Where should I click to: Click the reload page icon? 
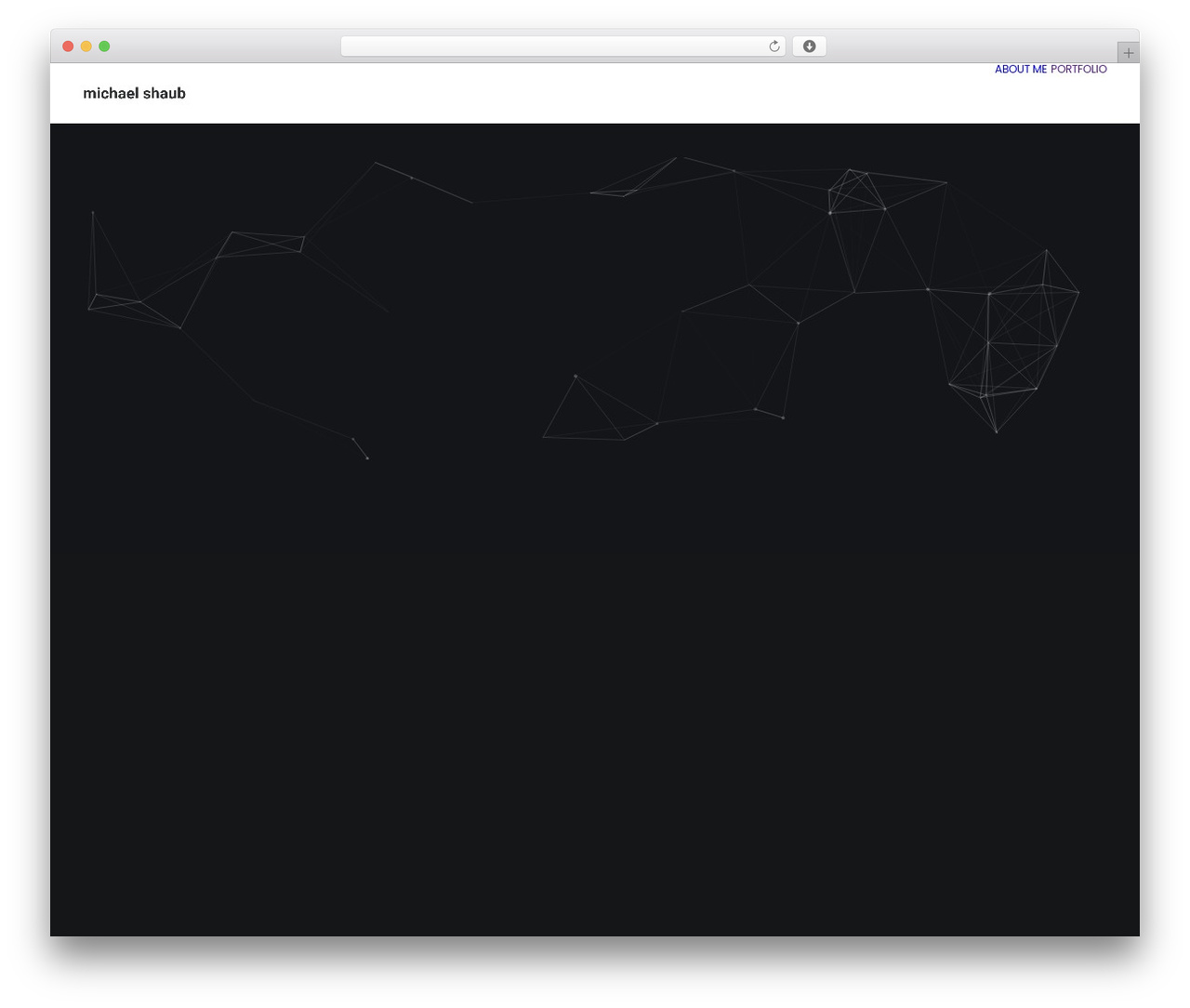click(773, 46)
